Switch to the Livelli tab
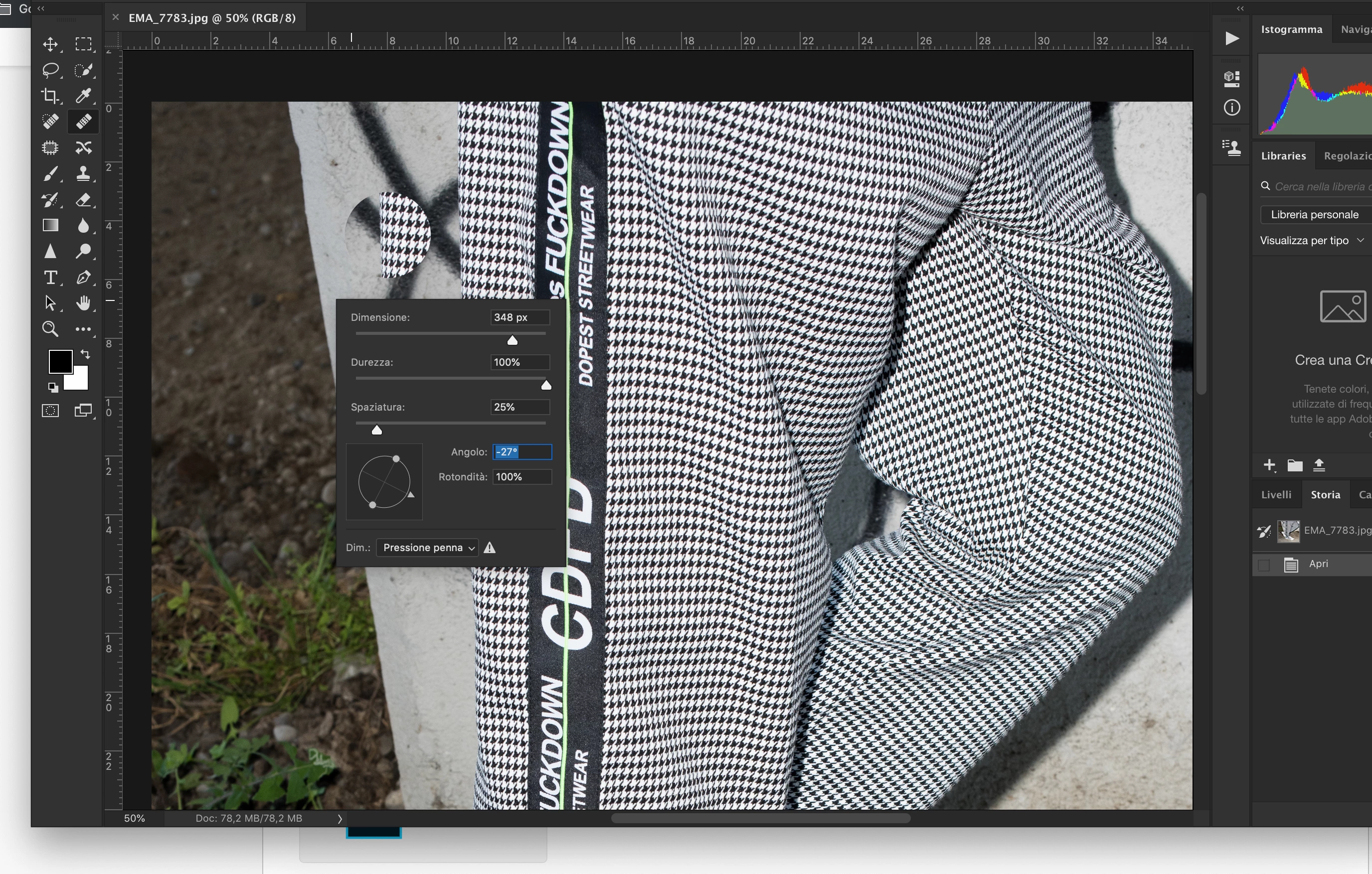The image size is (1372, 874). pos(1276,494)
